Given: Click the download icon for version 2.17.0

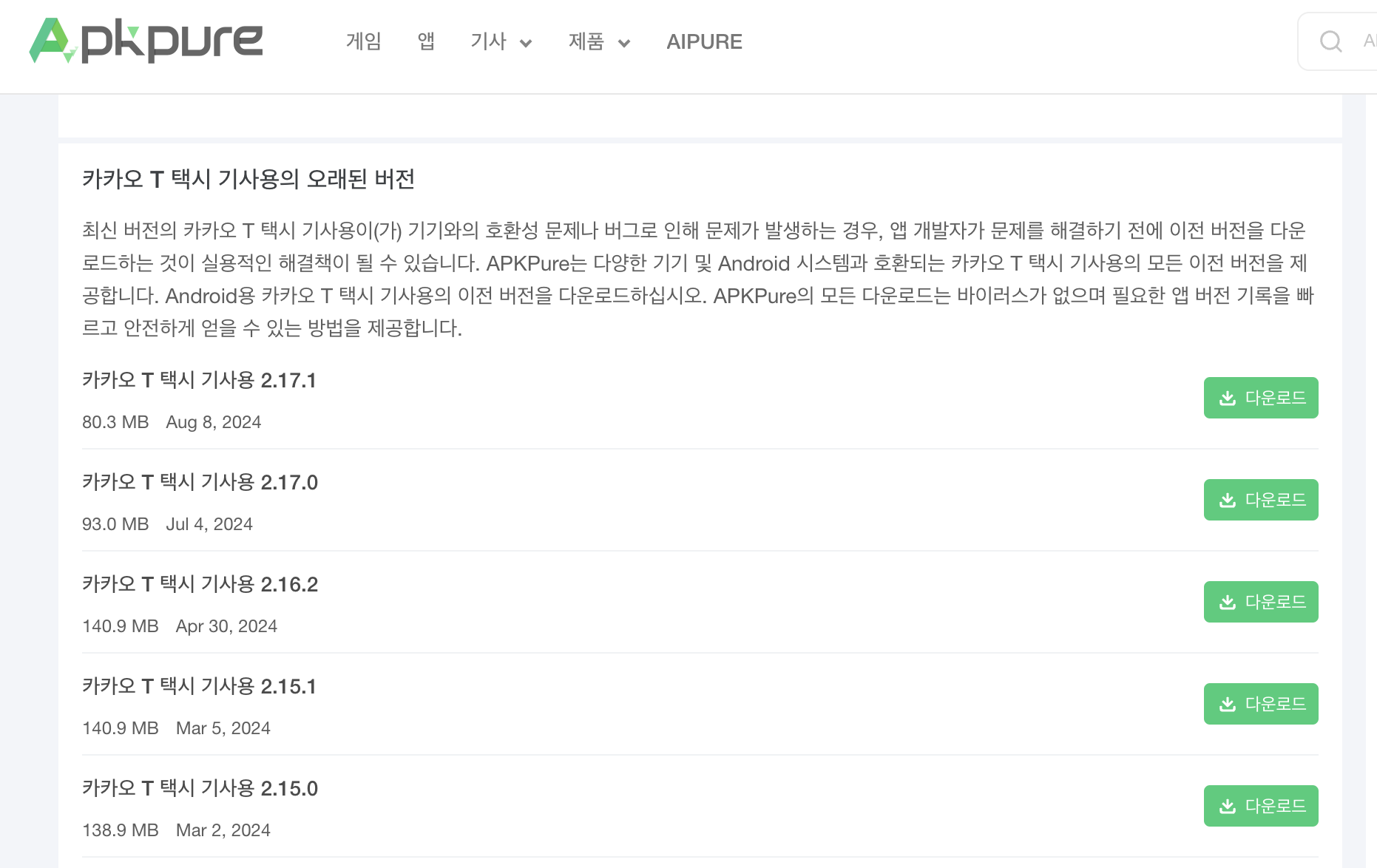Looking at the screenshot, I should (x=1228, y=500).
